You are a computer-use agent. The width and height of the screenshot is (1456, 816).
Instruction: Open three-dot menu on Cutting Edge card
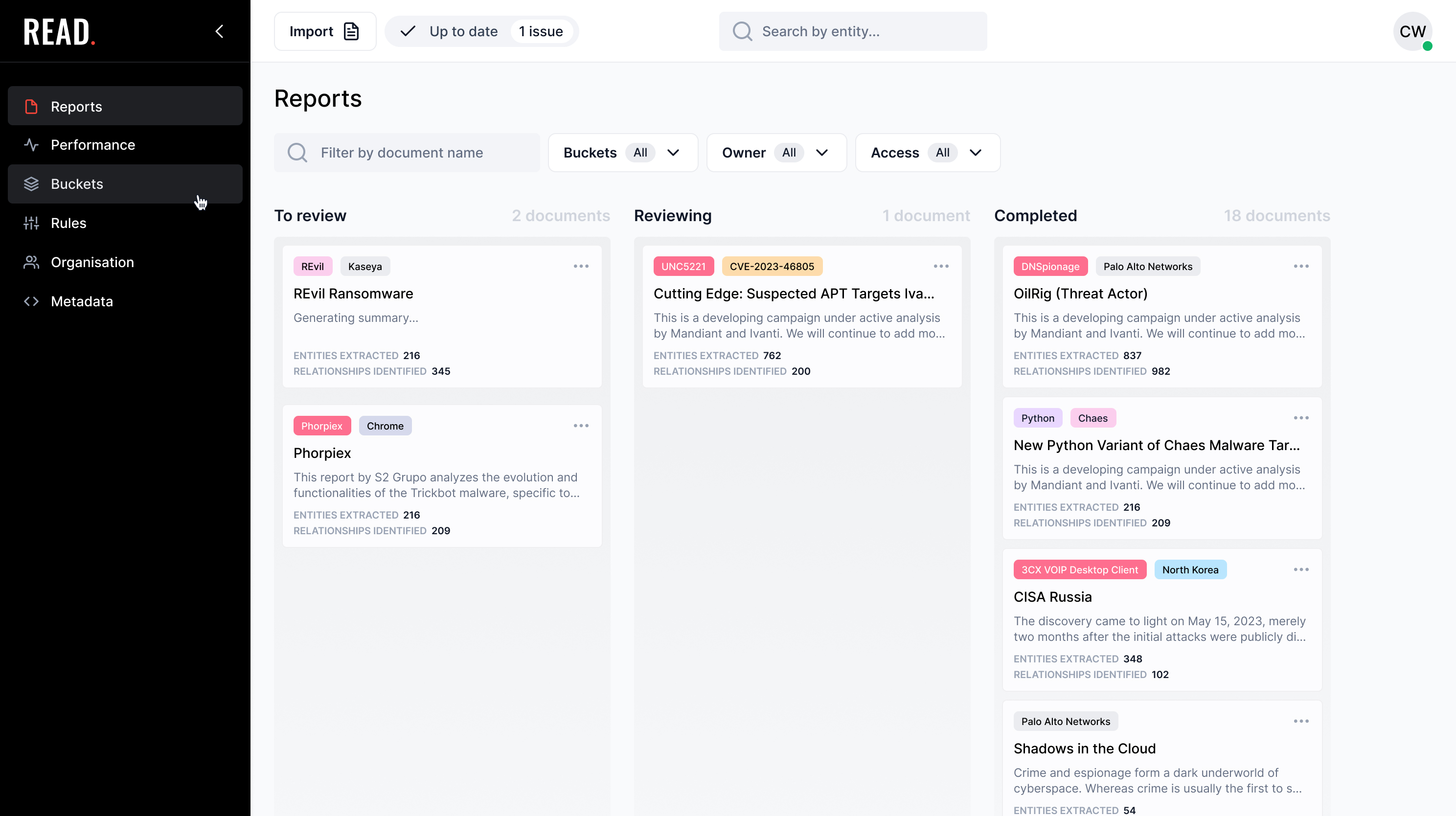point(940,266)
